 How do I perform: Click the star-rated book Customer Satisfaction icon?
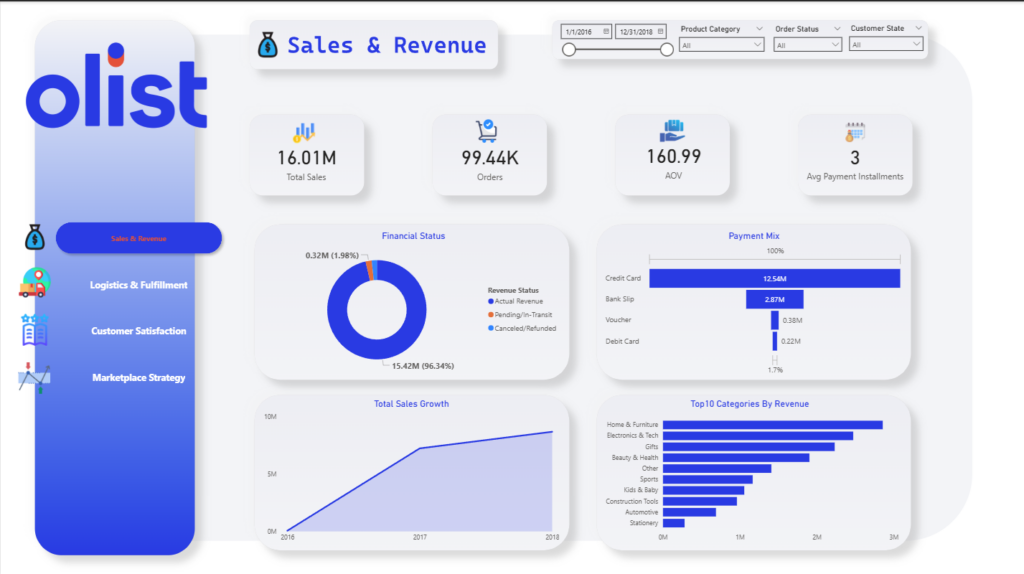(x=34, y=330)
